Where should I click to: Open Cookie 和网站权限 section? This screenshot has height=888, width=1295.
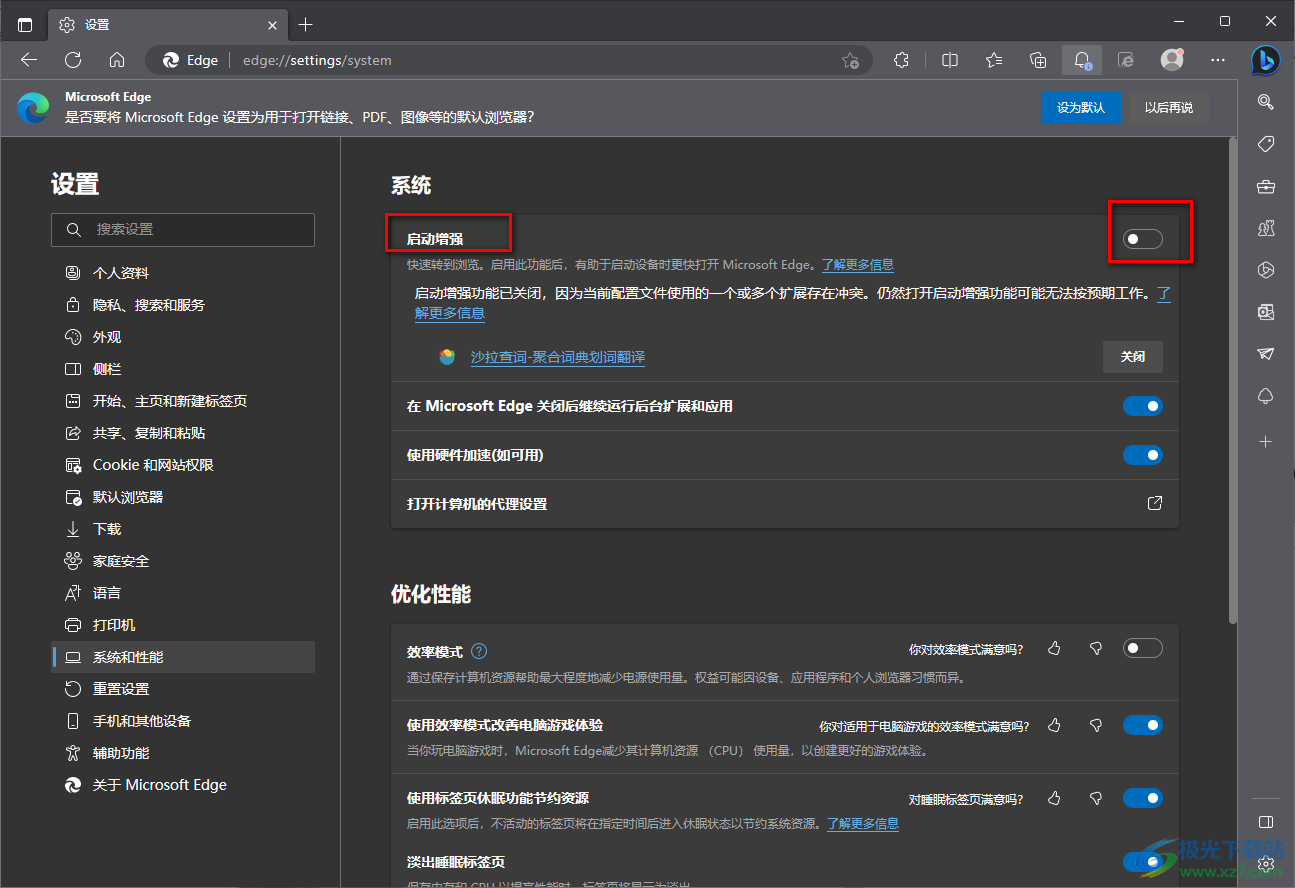183,465
